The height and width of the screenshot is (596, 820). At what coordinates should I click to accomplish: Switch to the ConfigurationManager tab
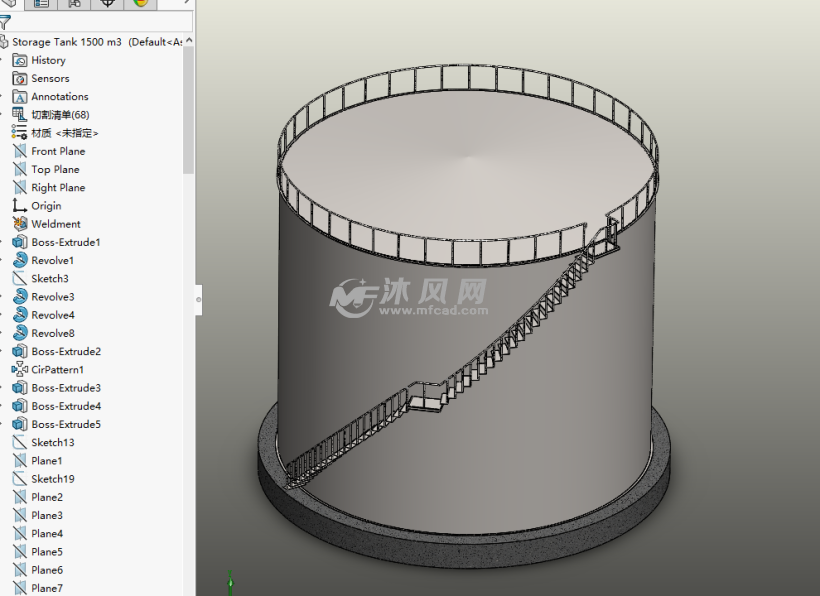tap(75, 3)
